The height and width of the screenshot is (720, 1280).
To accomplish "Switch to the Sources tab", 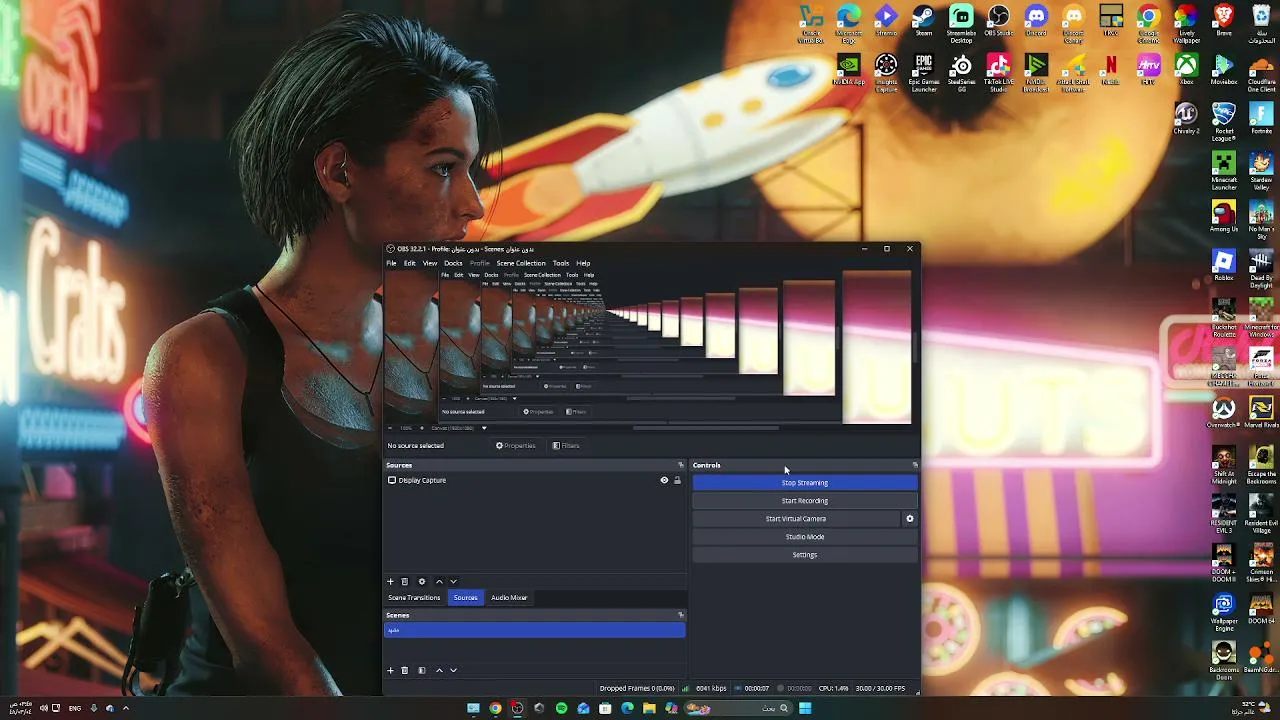I will tap(465, 598).
